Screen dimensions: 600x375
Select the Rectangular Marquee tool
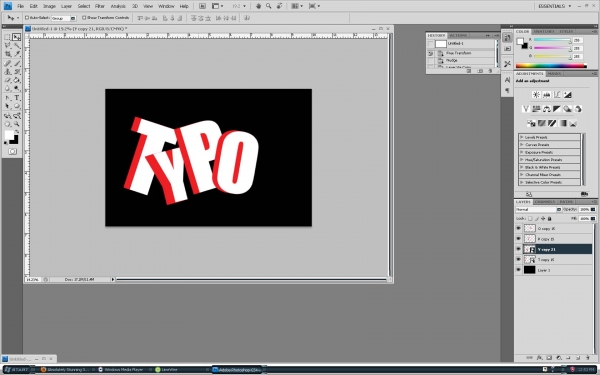7,37
